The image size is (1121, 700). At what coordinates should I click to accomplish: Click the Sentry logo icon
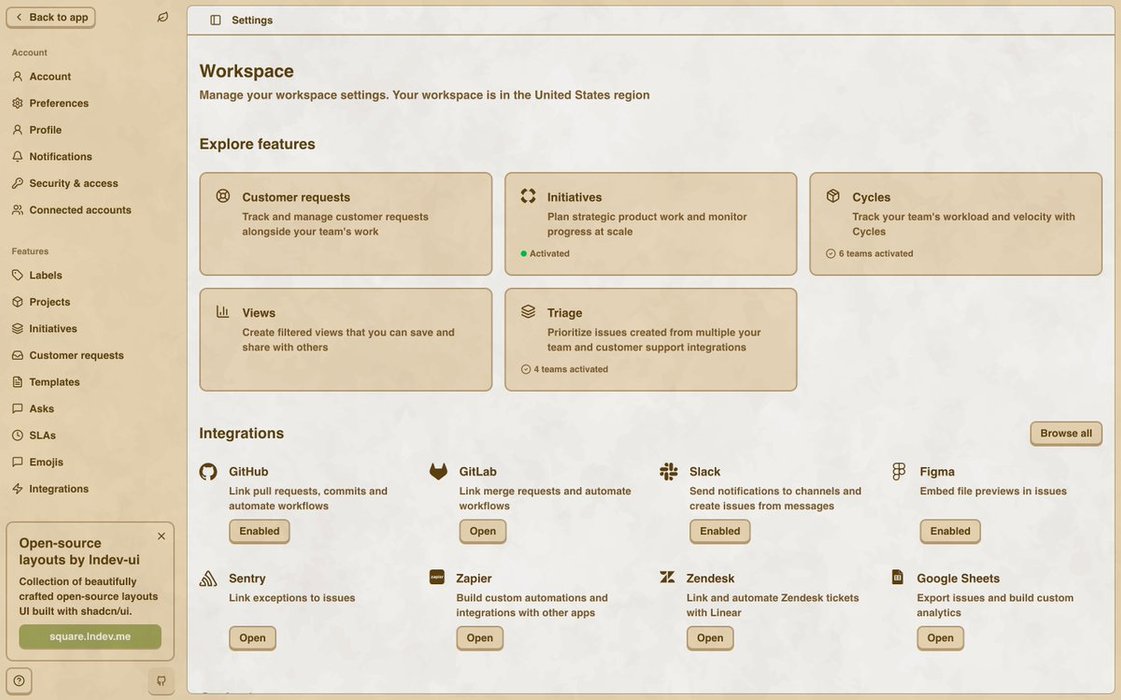pos(208,578)
